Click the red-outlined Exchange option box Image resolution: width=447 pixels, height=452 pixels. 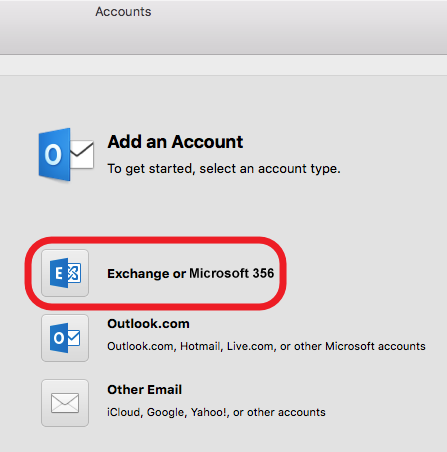point(156,273)
